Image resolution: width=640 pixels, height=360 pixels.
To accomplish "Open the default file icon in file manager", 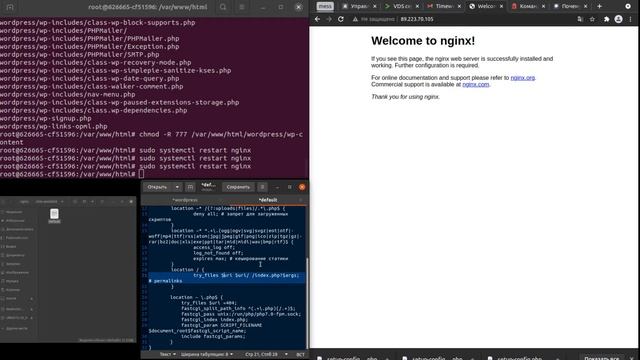I will [x=54, y=216].
